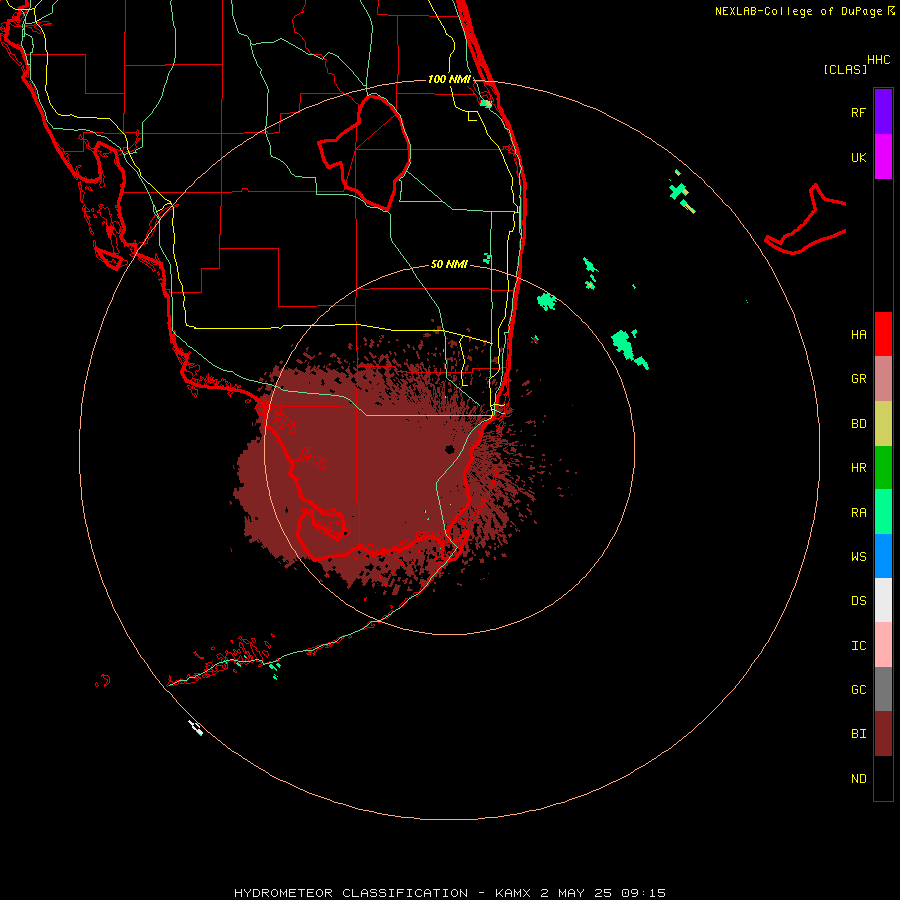Image resolution: width=900 pixels, height=900 pixels.
Task: Click the red HA legend color swatch
Action: (x=883, y=334)
